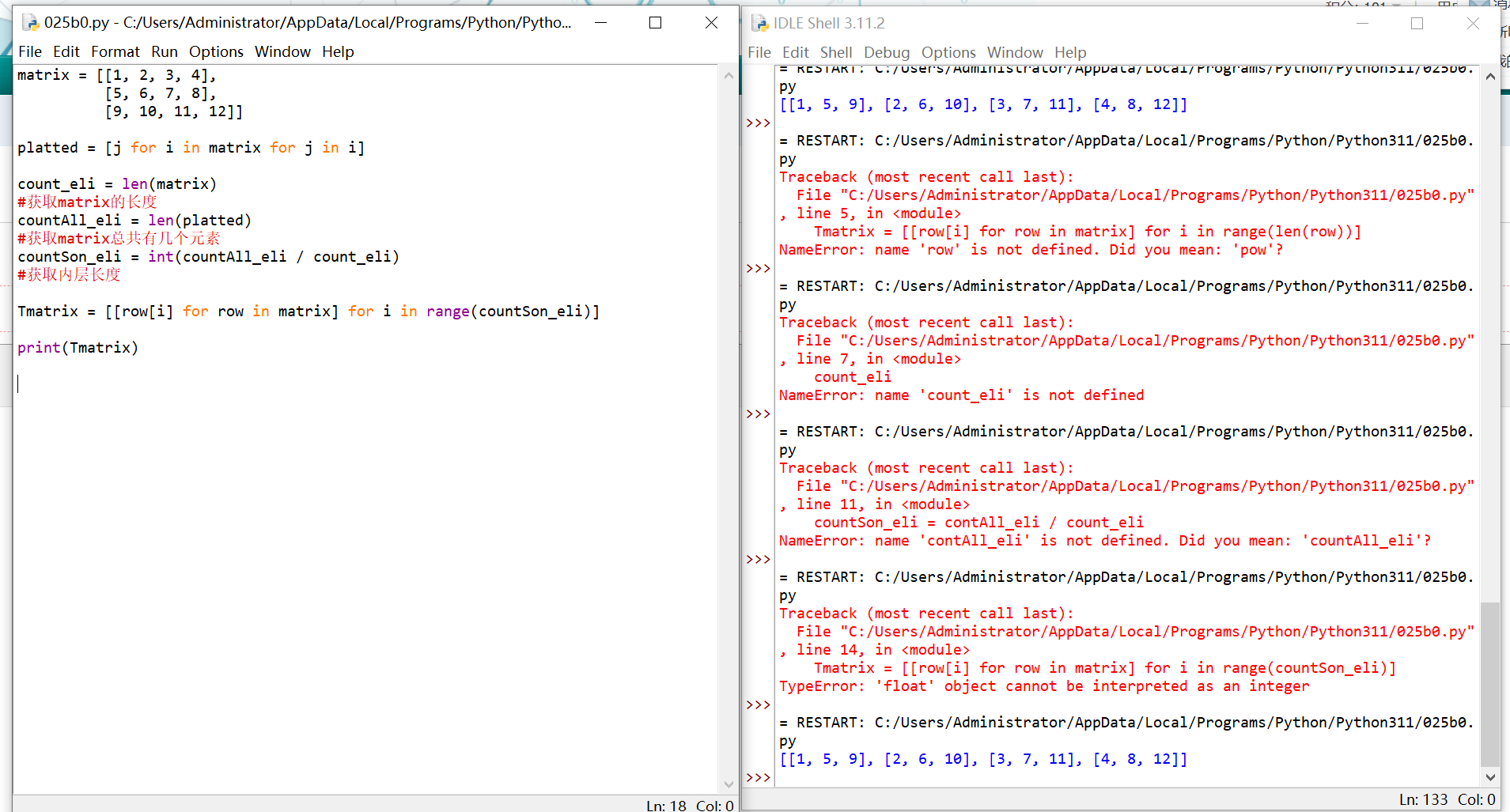
Task: Click IDLE Shell scrollbar up arrow
Action: click(1490, 77)
